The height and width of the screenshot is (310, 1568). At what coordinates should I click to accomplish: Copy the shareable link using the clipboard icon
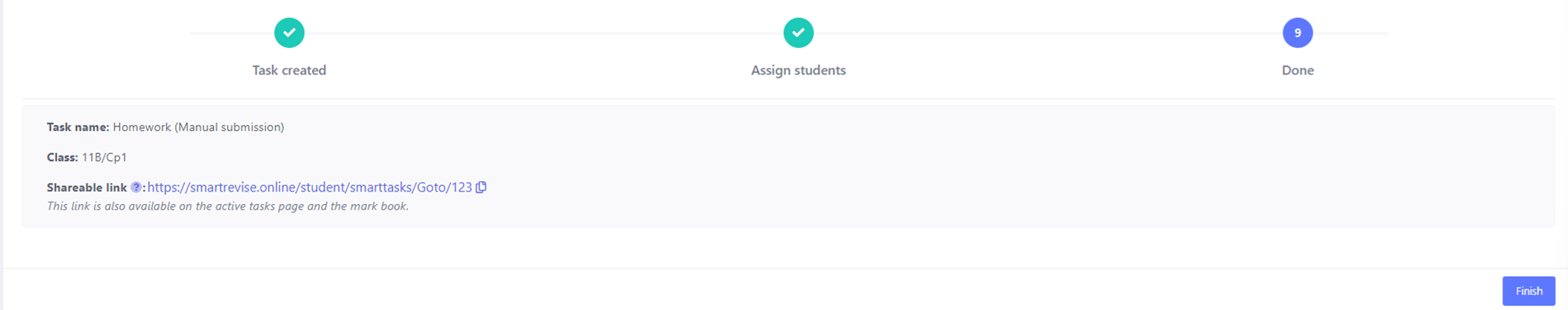point(481,188)
